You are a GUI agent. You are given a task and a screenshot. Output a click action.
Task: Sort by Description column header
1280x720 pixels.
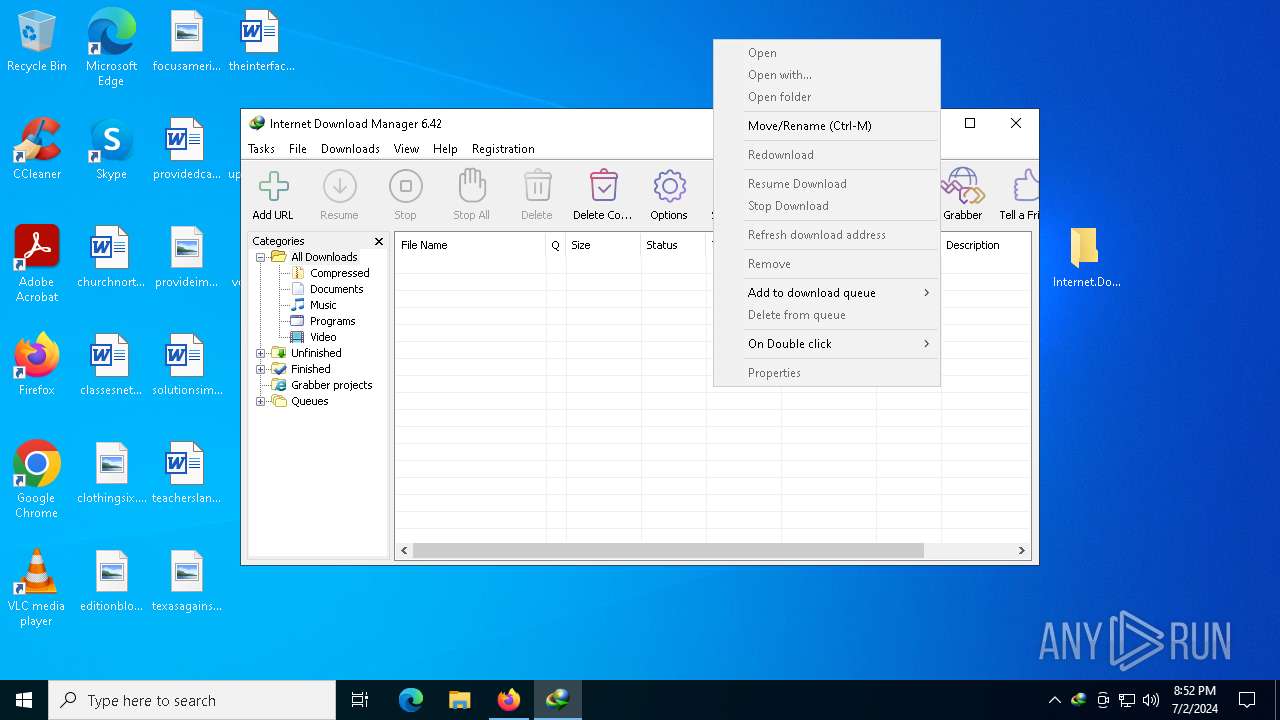coord(985,245)
